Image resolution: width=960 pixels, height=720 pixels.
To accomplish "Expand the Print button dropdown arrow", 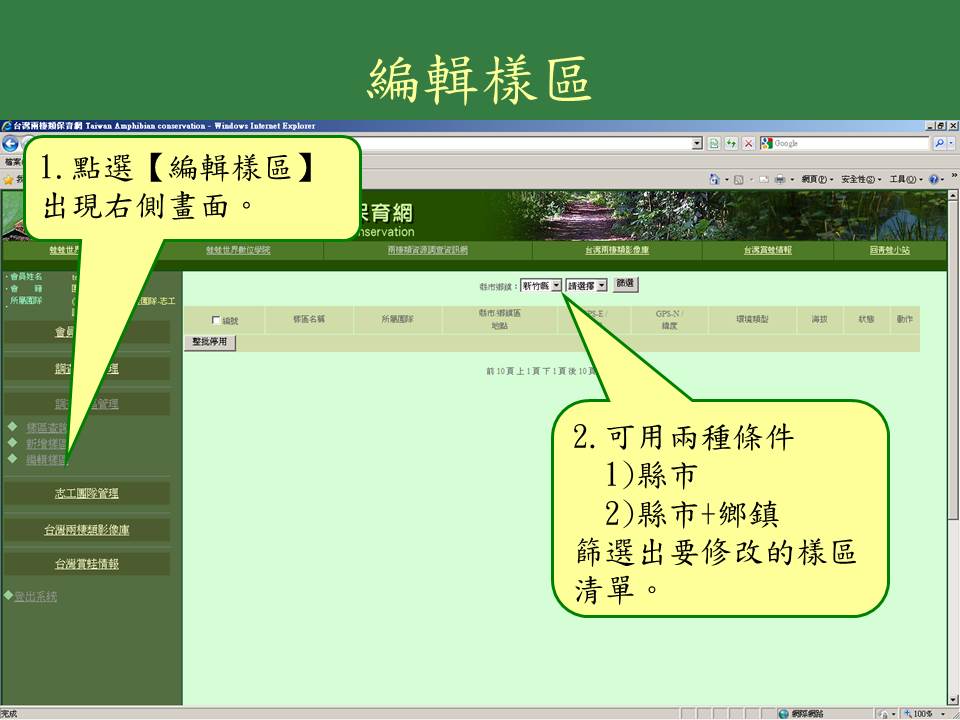I will point(792,179).
